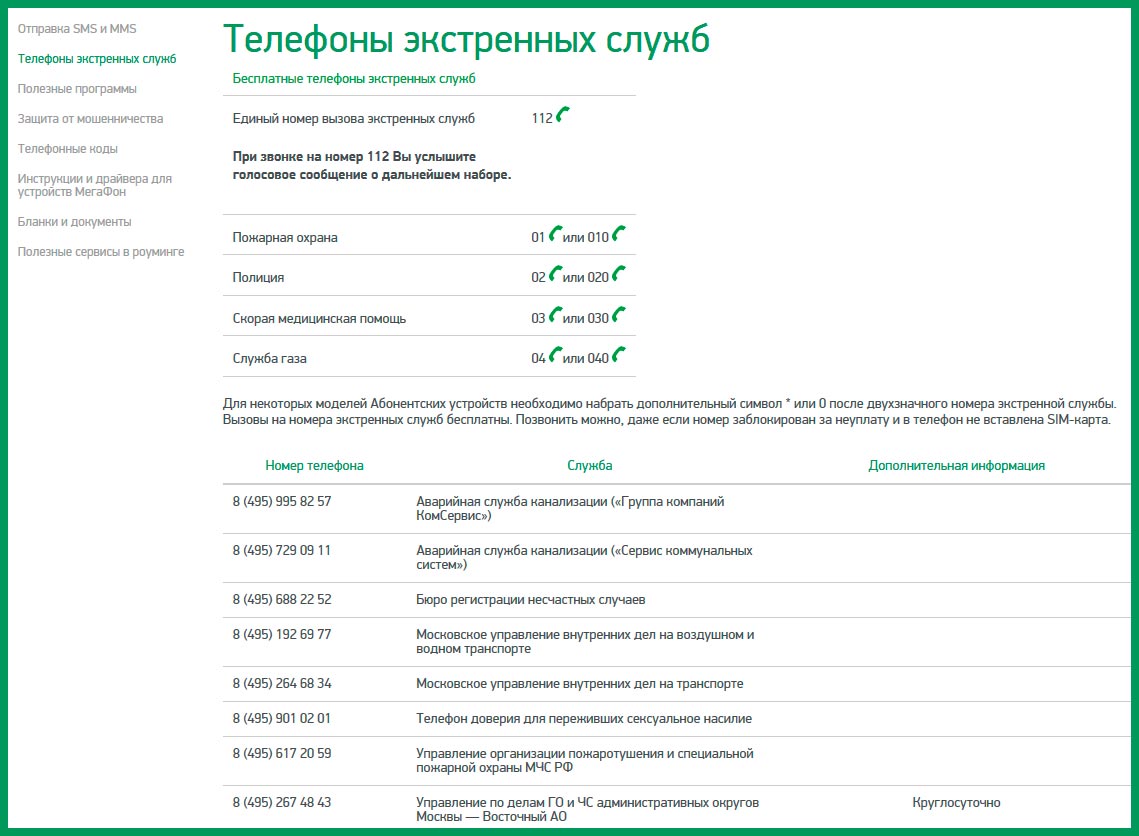Click the handset icon next to 020
The width and height of the screenshot is (1139, 836).
pos(620,273)
